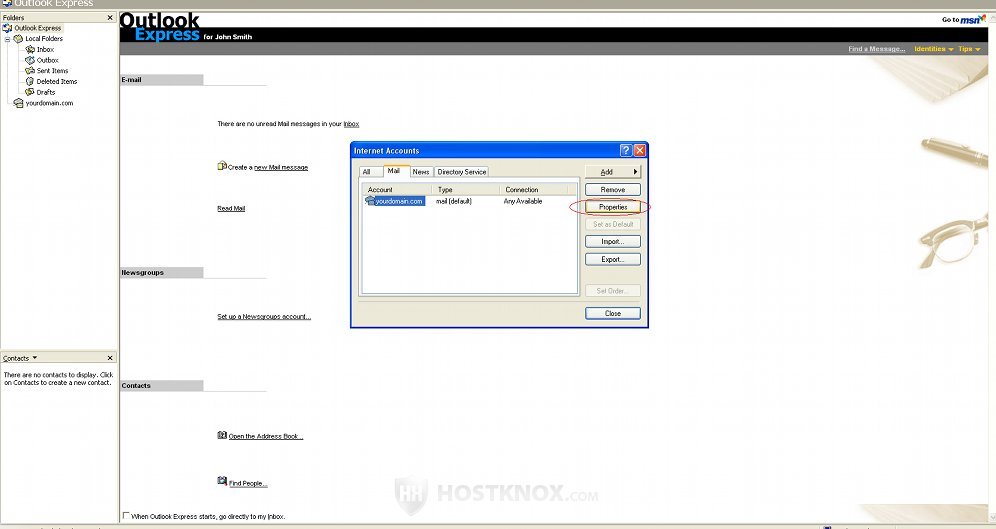Click the Outlook Express root icon in tree

[8, 28]
